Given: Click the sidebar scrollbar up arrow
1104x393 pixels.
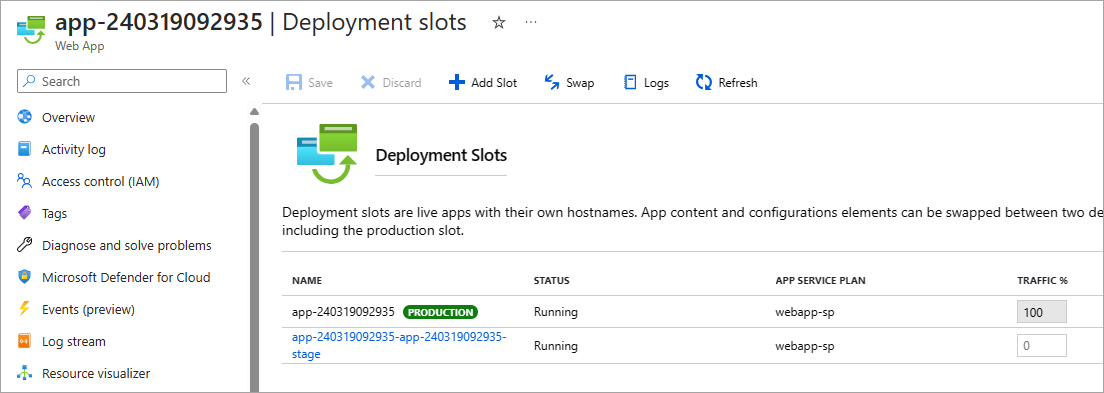Looking at the screenshot, I should point(255,111).
